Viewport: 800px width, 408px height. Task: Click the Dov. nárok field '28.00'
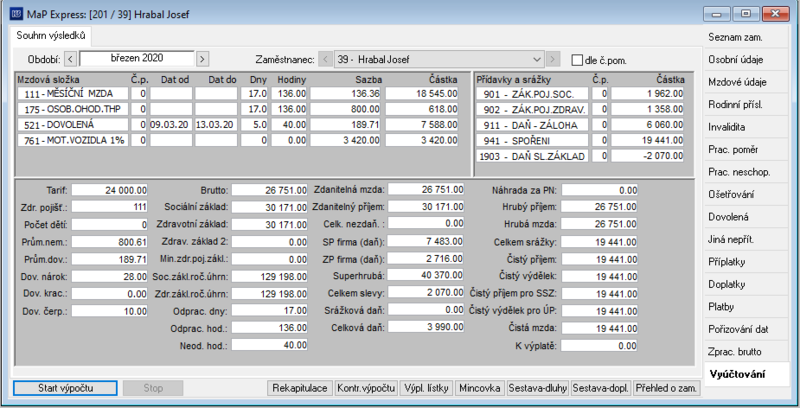pos(109,276)
